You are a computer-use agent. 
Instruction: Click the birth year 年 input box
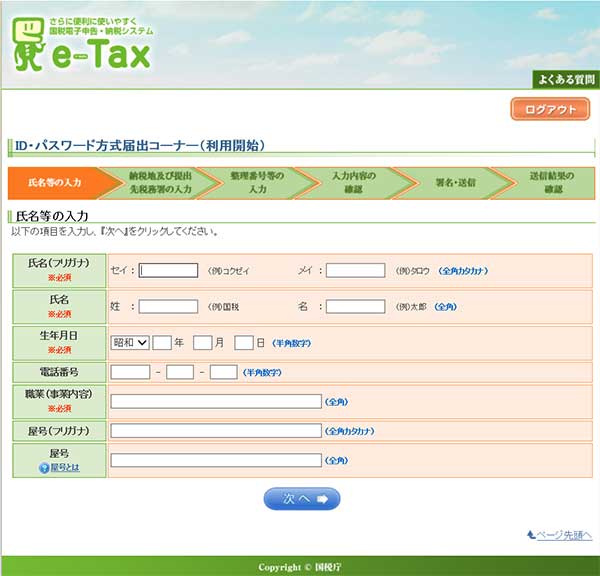point(163,342)
